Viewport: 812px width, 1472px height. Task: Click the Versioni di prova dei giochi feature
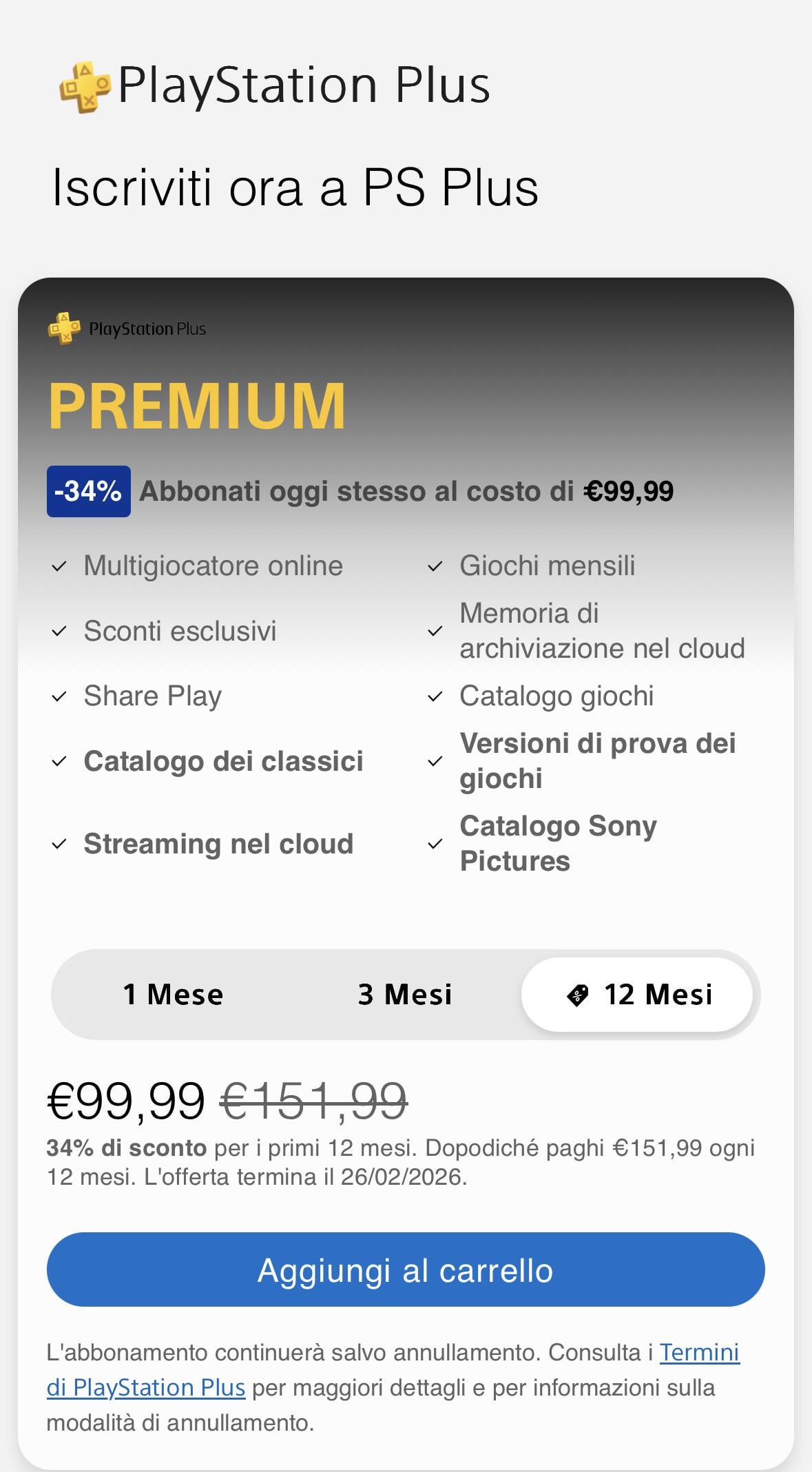coord(598,761)
